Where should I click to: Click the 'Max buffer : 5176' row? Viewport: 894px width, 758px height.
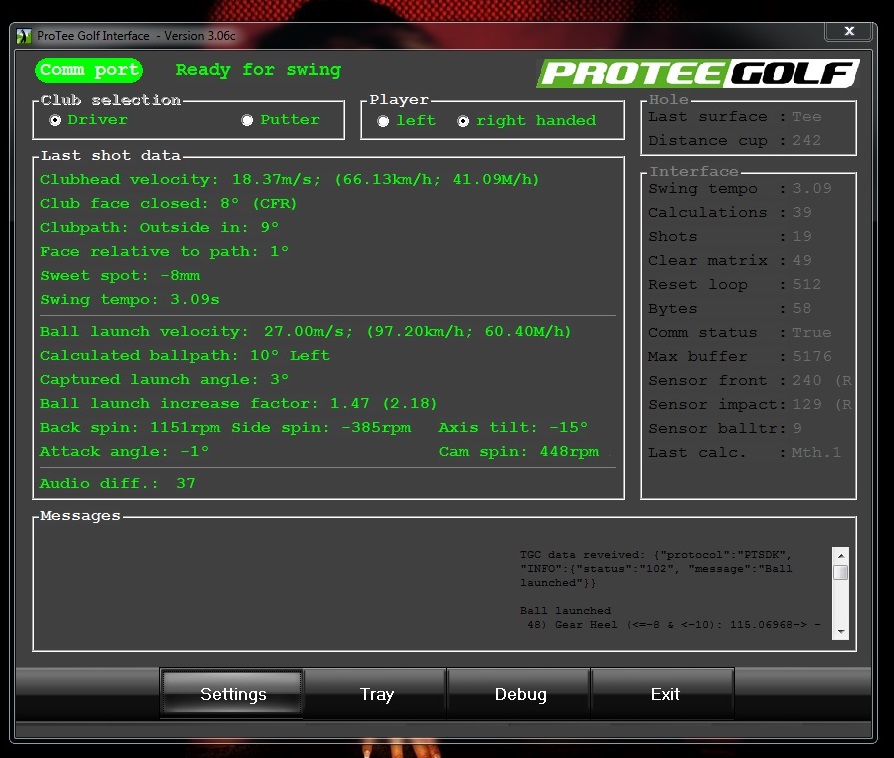point(739,356)
